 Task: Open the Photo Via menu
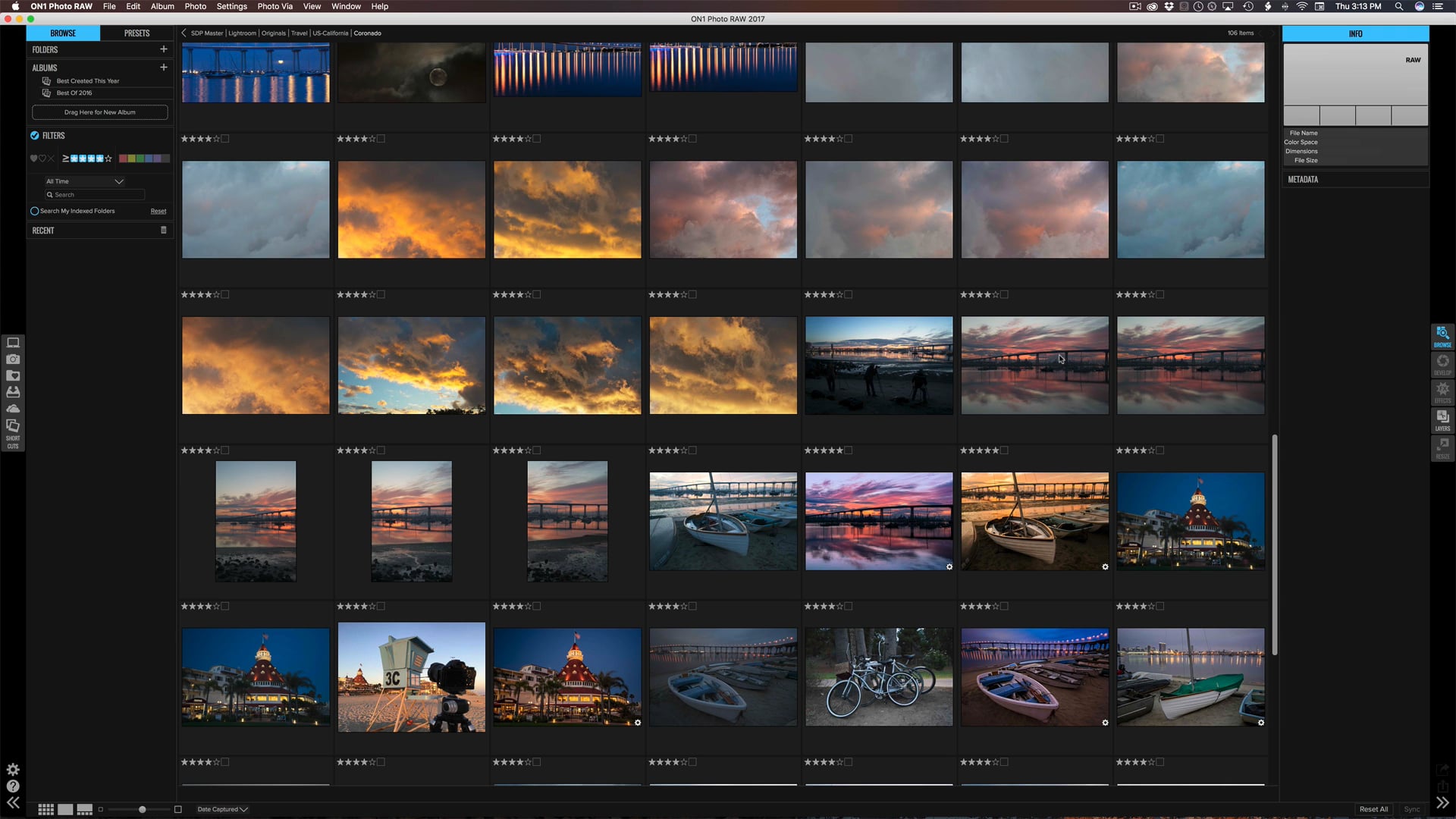275,6
